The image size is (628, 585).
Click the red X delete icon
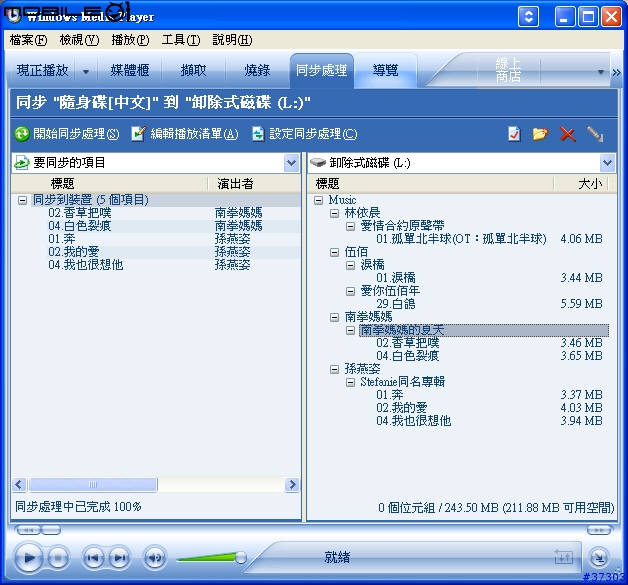point(567,135)
